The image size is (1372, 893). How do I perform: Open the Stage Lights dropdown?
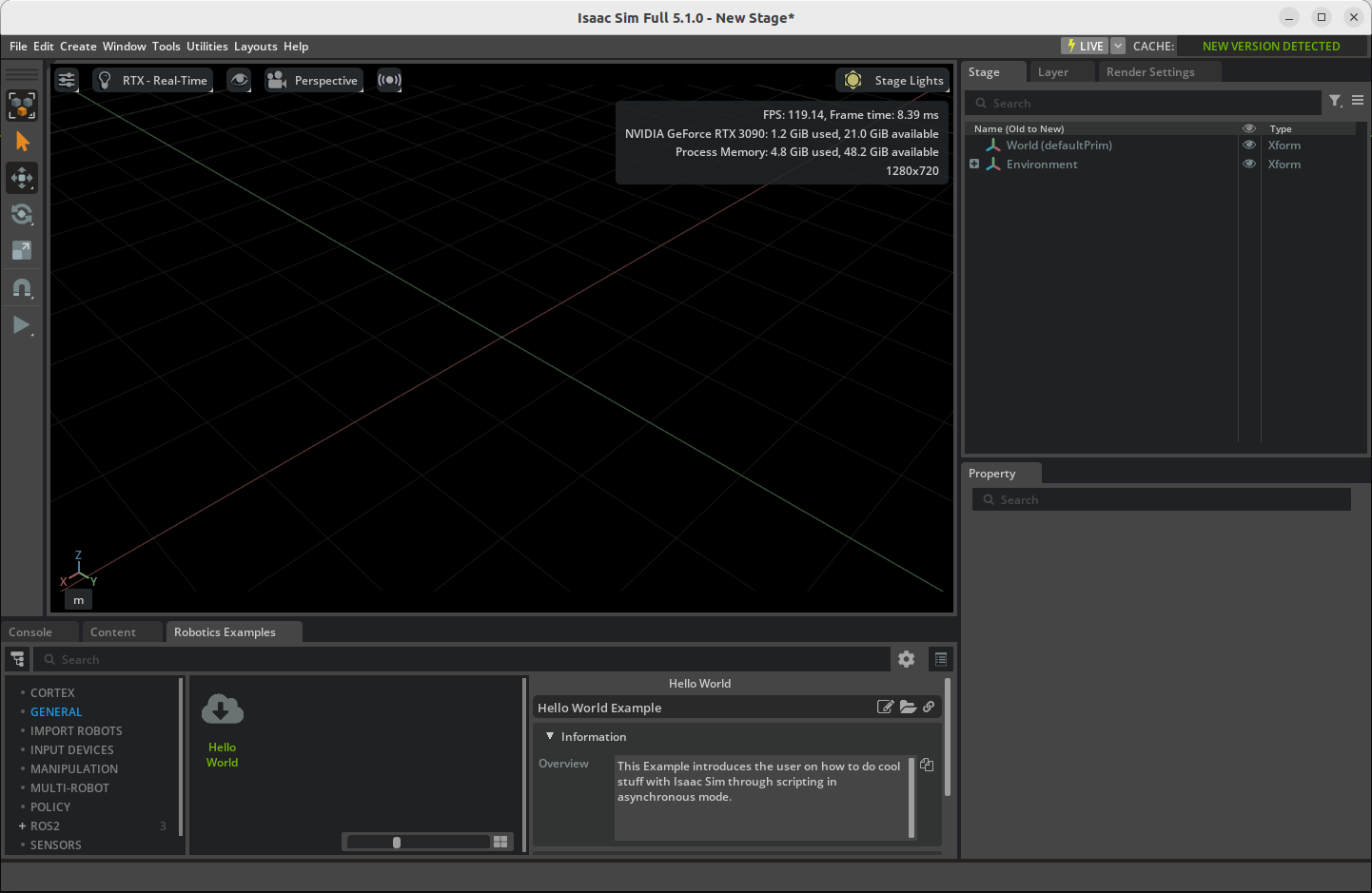click(x=892, y=81)
